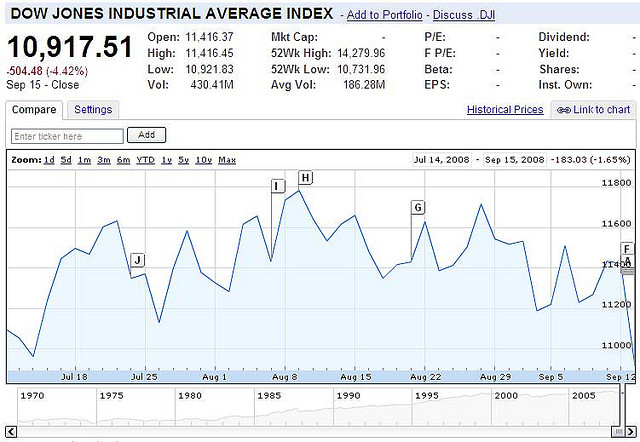Click the 52Wk Low value 10,731.96
640x442 pixels.
(x=361, y=69)
